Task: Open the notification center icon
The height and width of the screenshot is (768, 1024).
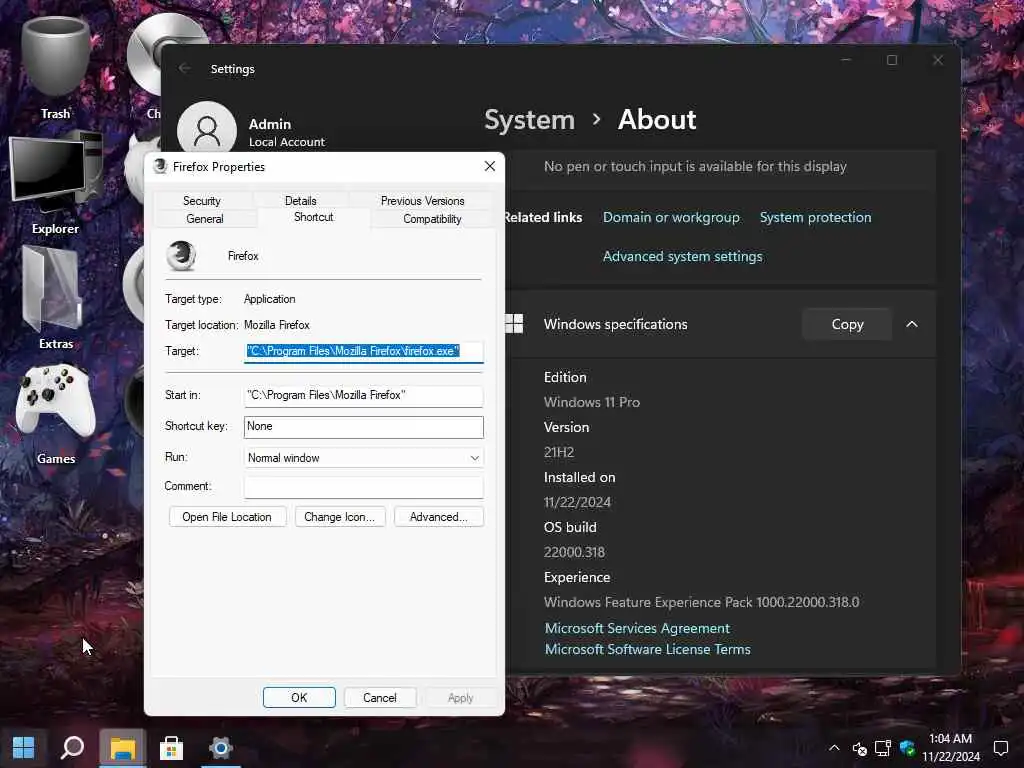Action: coord(1000,748)
